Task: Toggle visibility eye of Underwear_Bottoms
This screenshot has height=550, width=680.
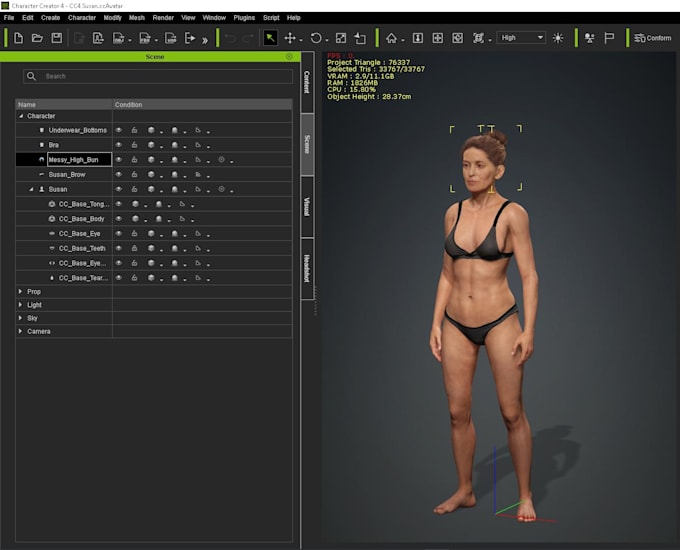Action: pyautogui.click(x=119, y=130)
